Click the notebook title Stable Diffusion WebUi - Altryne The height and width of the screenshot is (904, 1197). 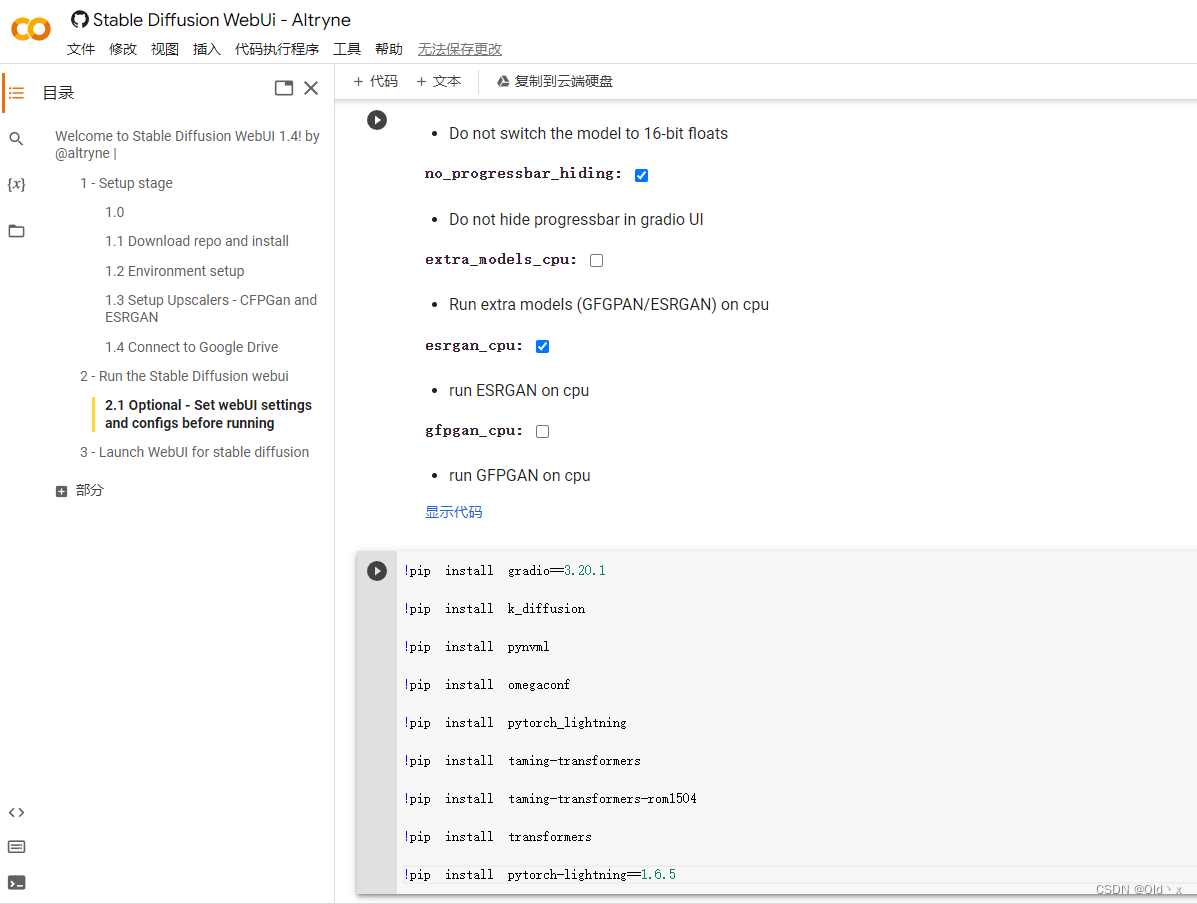pyautogui.click(x=222, y=20)
